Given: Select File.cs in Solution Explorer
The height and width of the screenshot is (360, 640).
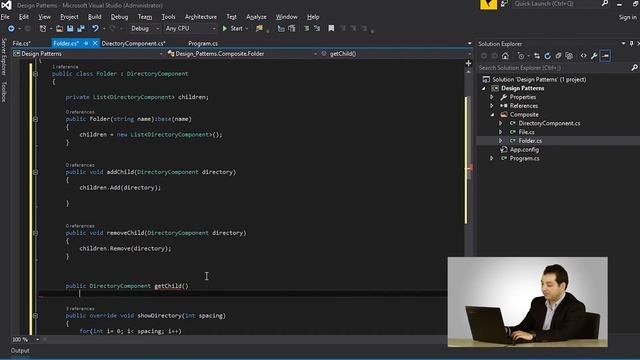Looking at the screenshot, I should click(526, 132).
